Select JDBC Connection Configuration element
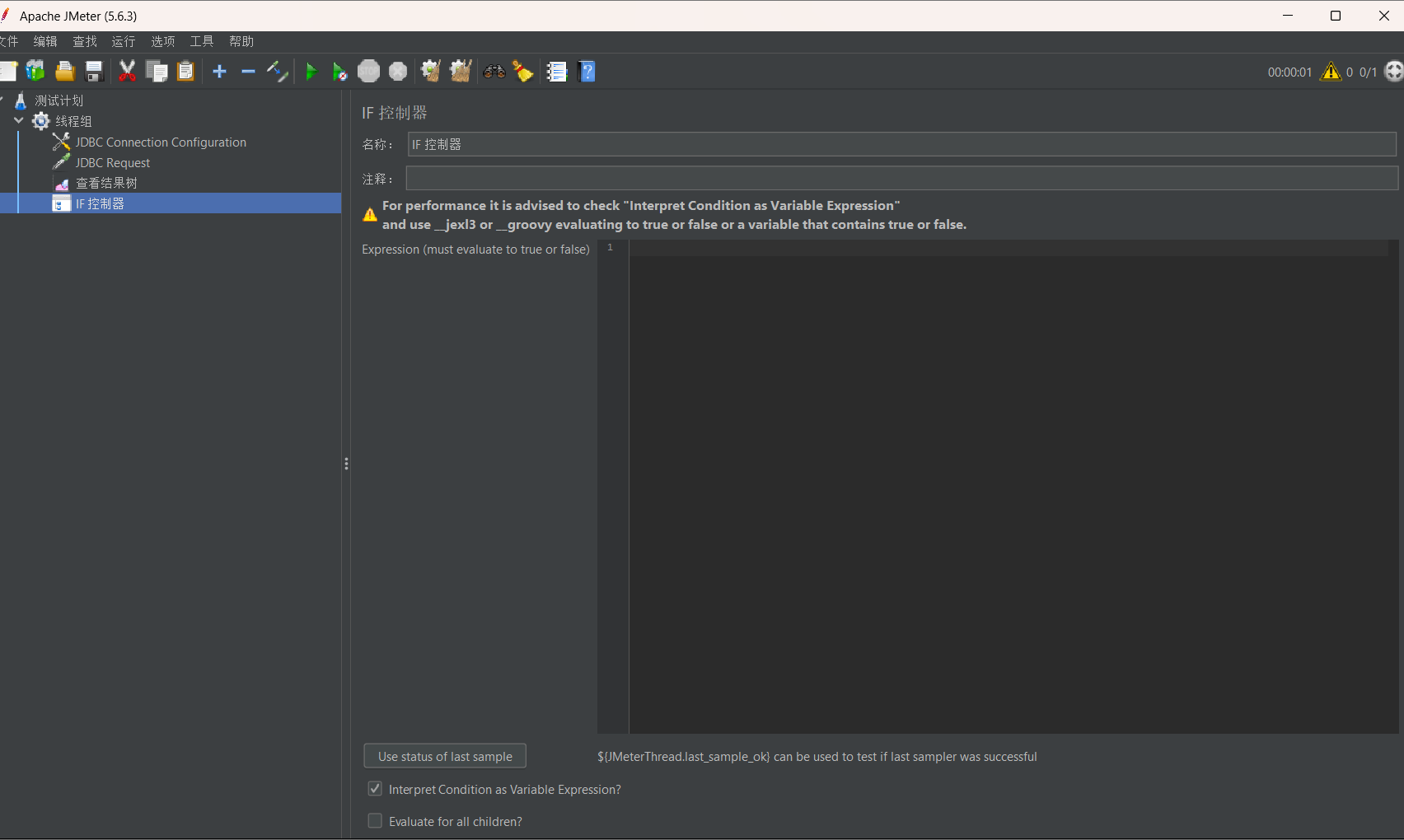 pyautogui.click(x=161, y=142)
